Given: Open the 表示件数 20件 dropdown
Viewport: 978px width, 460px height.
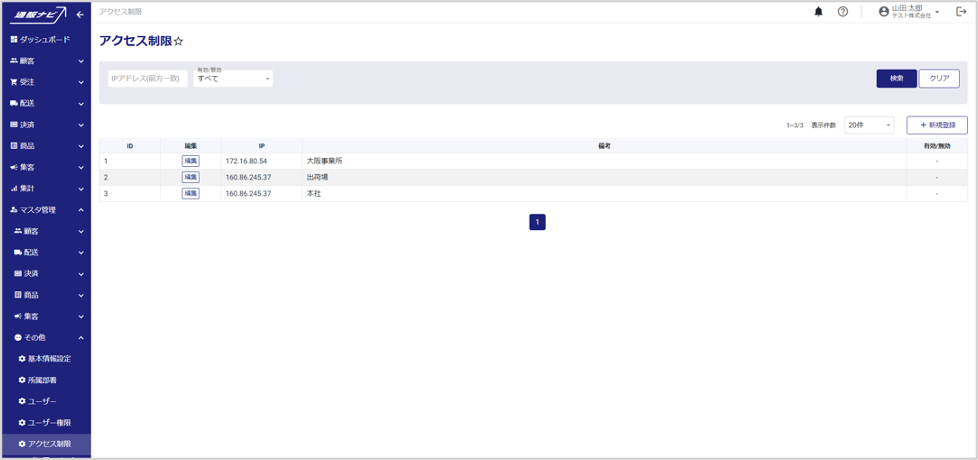Looking at the screenshot, I should pos(869,125).
